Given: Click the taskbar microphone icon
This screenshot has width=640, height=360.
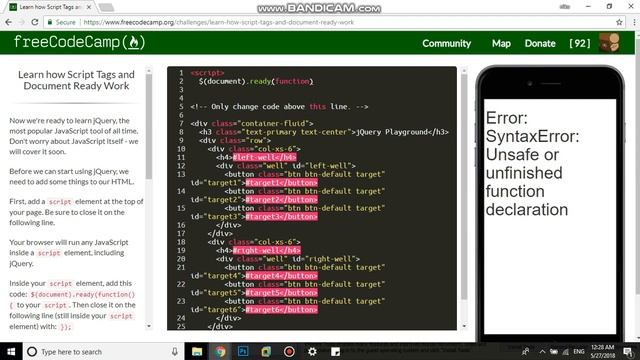Looking at the screenshot, I should pyautogui.click(x=174, y=351).
